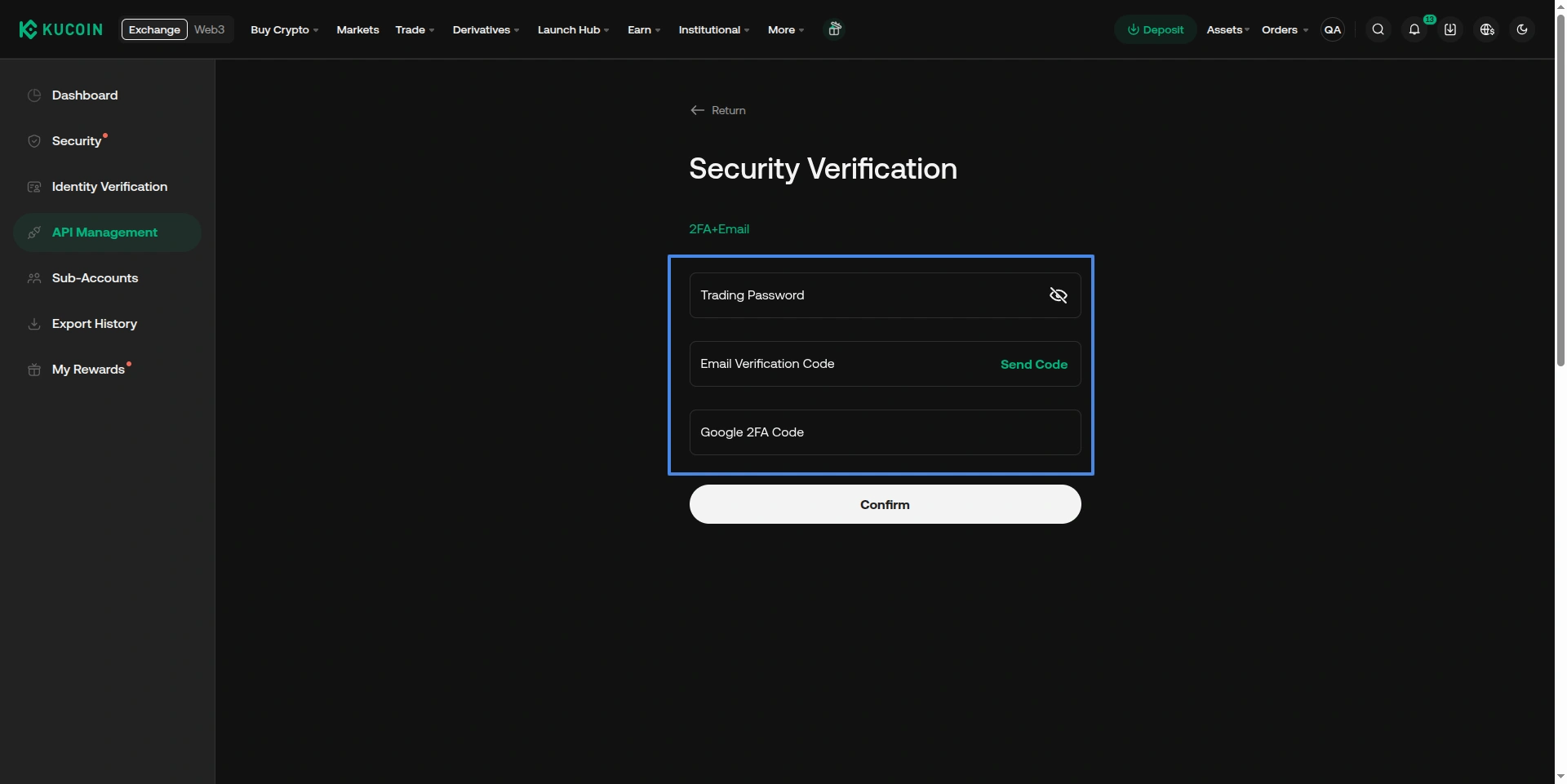Select API Management in sidebar
1567x784 pixels.
point(107,233)
